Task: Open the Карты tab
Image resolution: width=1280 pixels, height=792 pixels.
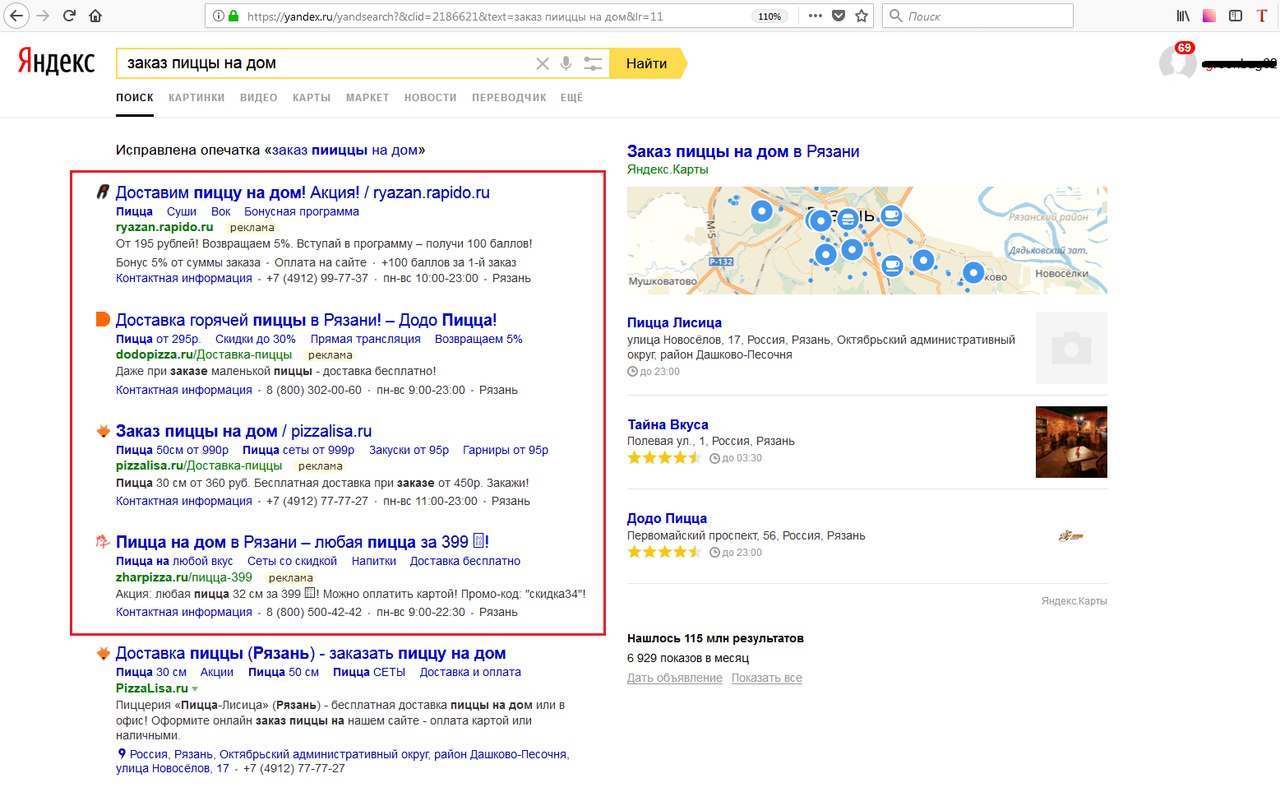Action: tap(312, 98)
